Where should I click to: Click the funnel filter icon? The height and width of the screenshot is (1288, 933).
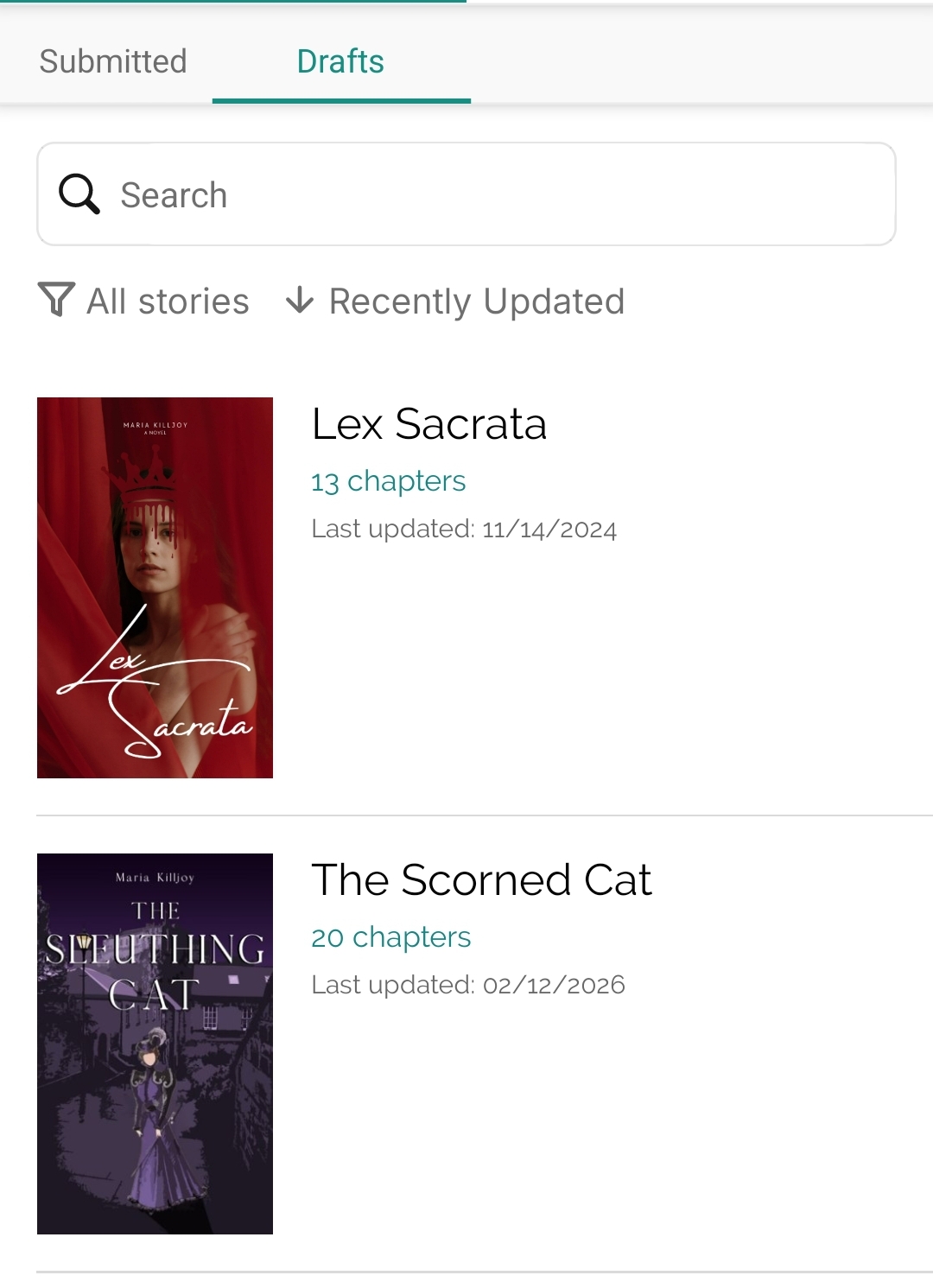(57, 300)
